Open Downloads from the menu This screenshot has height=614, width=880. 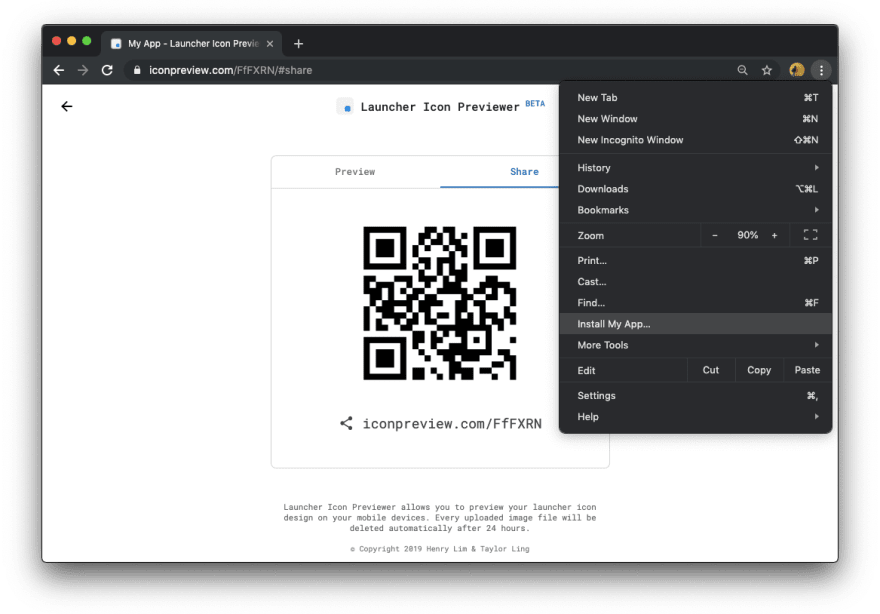[x=696, y=189]
